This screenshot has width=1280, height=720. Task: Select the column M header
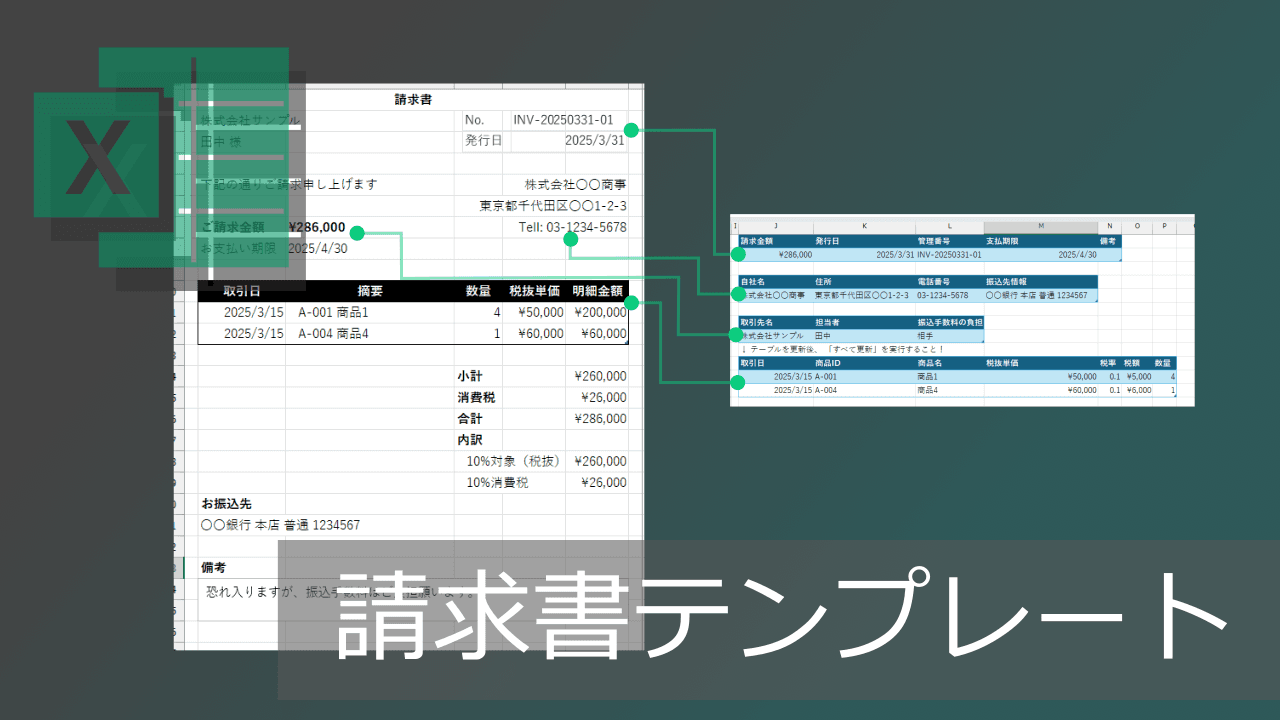coord(1041,226)
